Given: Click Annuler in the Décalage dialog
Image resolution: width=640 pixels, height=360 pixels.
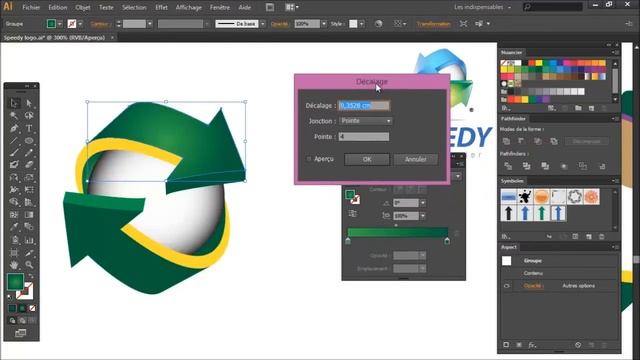Looking at the screenshot, I should coord(416,159).
